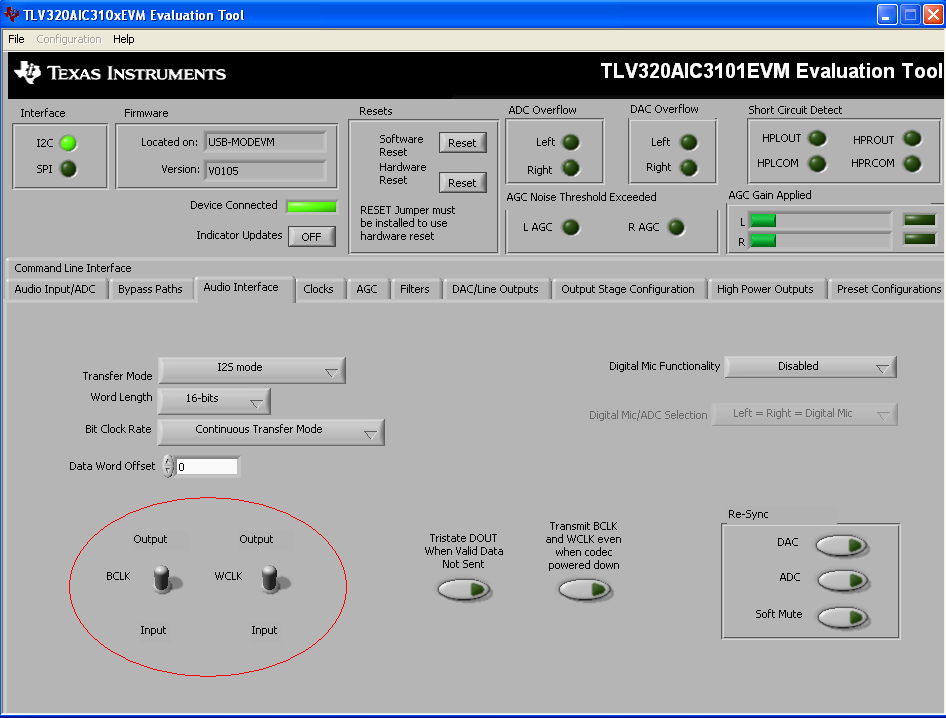Open the Digital Mic/ADC Selection dropdown
Viewport: 946px width, 718px height.
[x=804, y=414]
